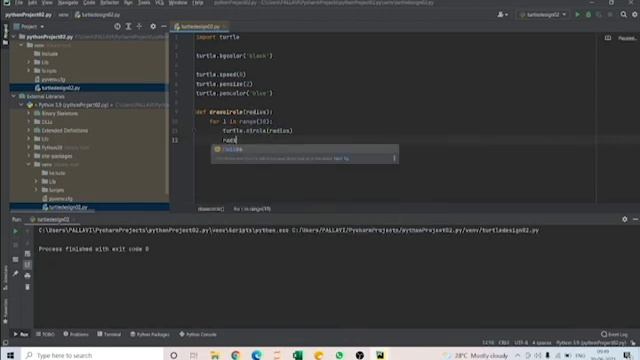Screen dimensions: 640x360
Task: Open Search Everywhere magnifier icon
Action: [623, 15]
